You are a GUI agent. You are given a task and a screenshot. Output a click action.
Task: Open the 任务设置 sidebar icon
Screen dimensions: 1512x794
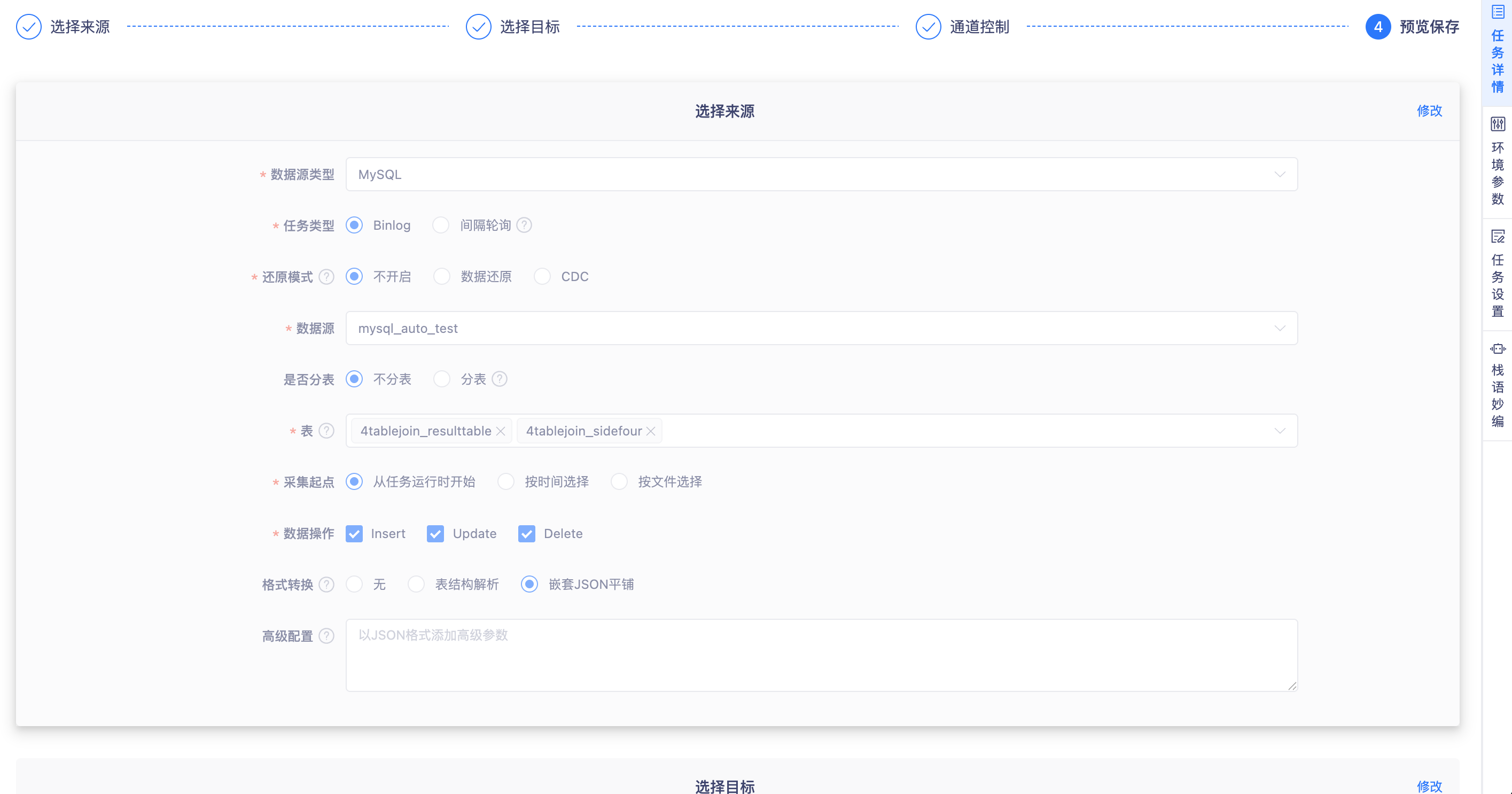(1498, 236)
